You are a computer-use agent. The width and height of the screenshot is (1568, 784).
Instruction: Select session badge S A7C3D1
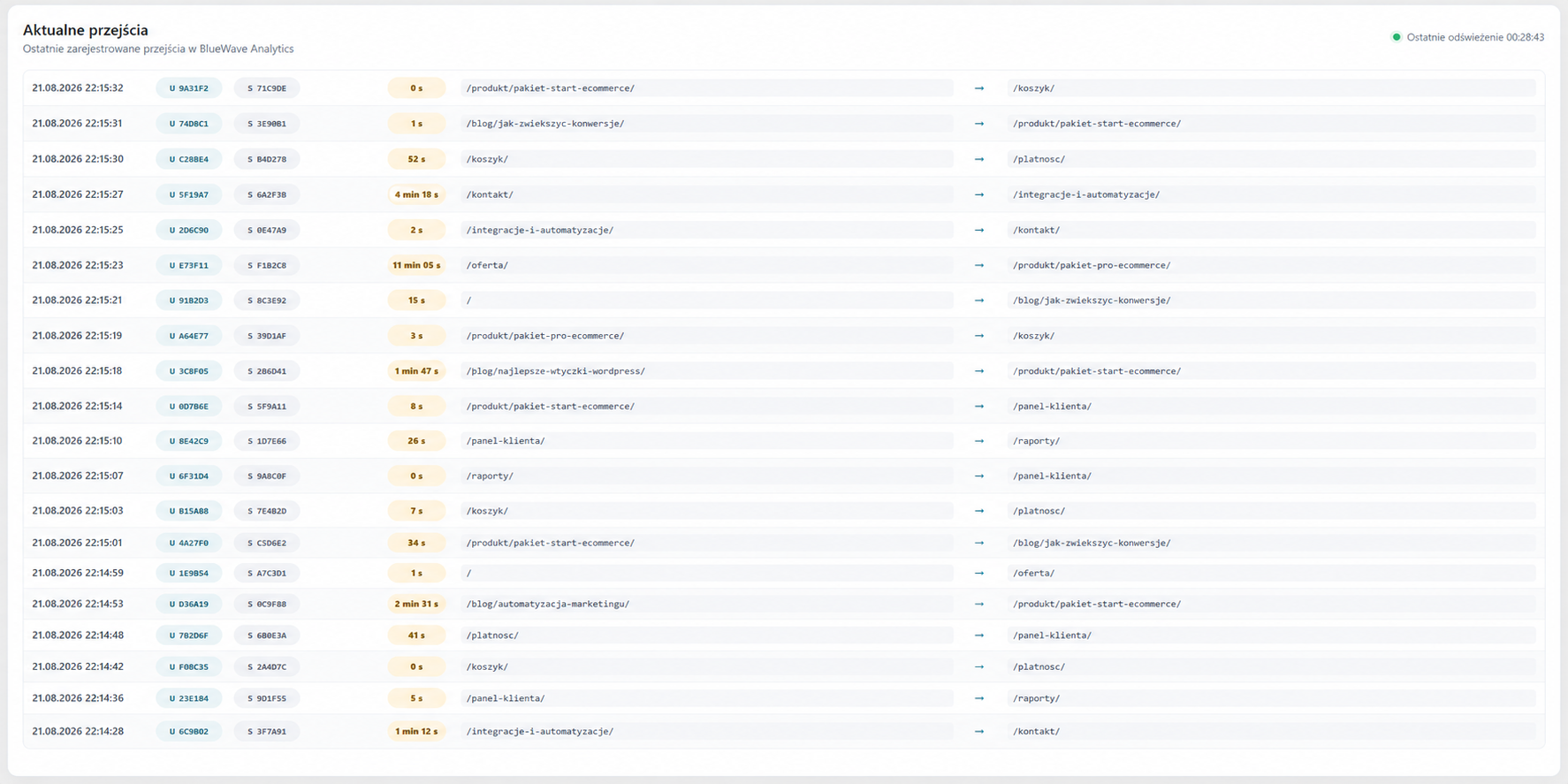[267, 573]
